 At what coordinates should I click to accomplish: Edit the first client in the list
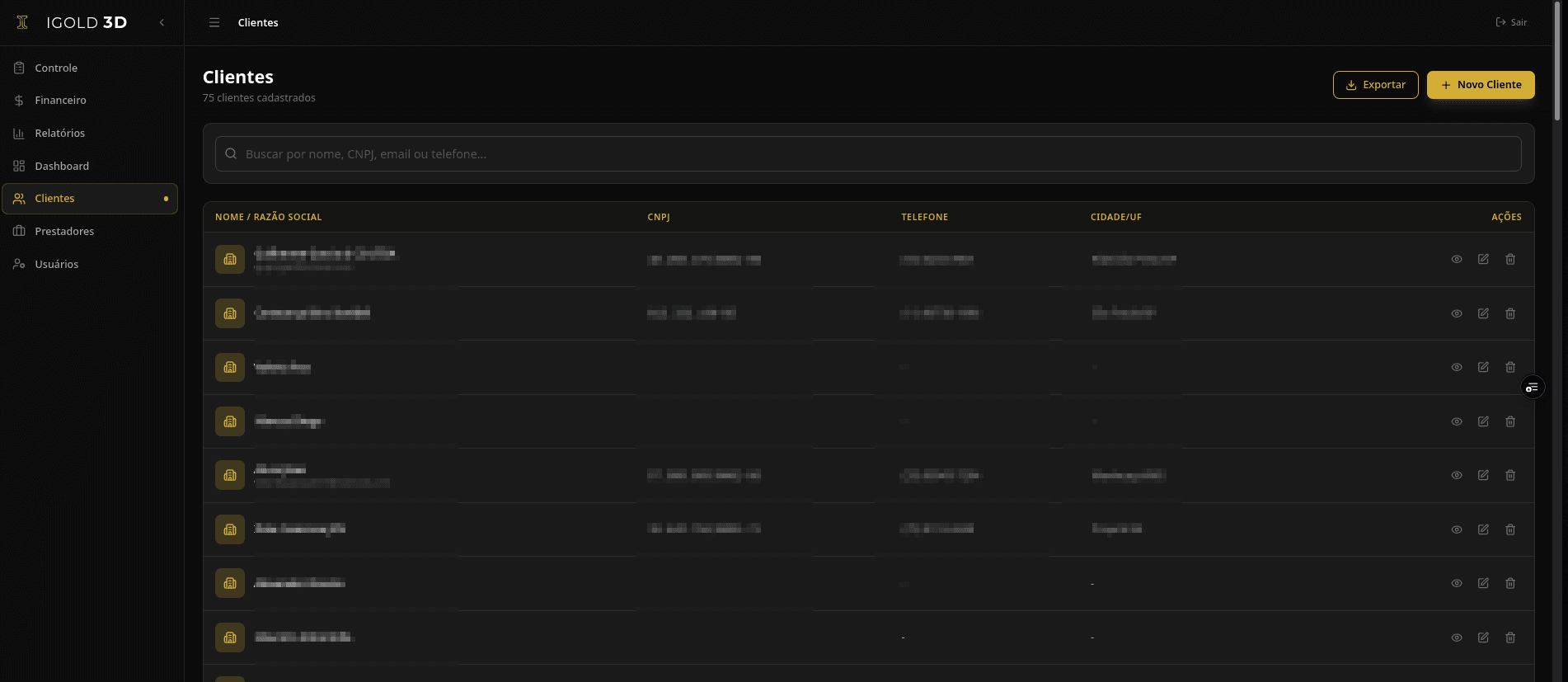click(x=1483, y=259)
